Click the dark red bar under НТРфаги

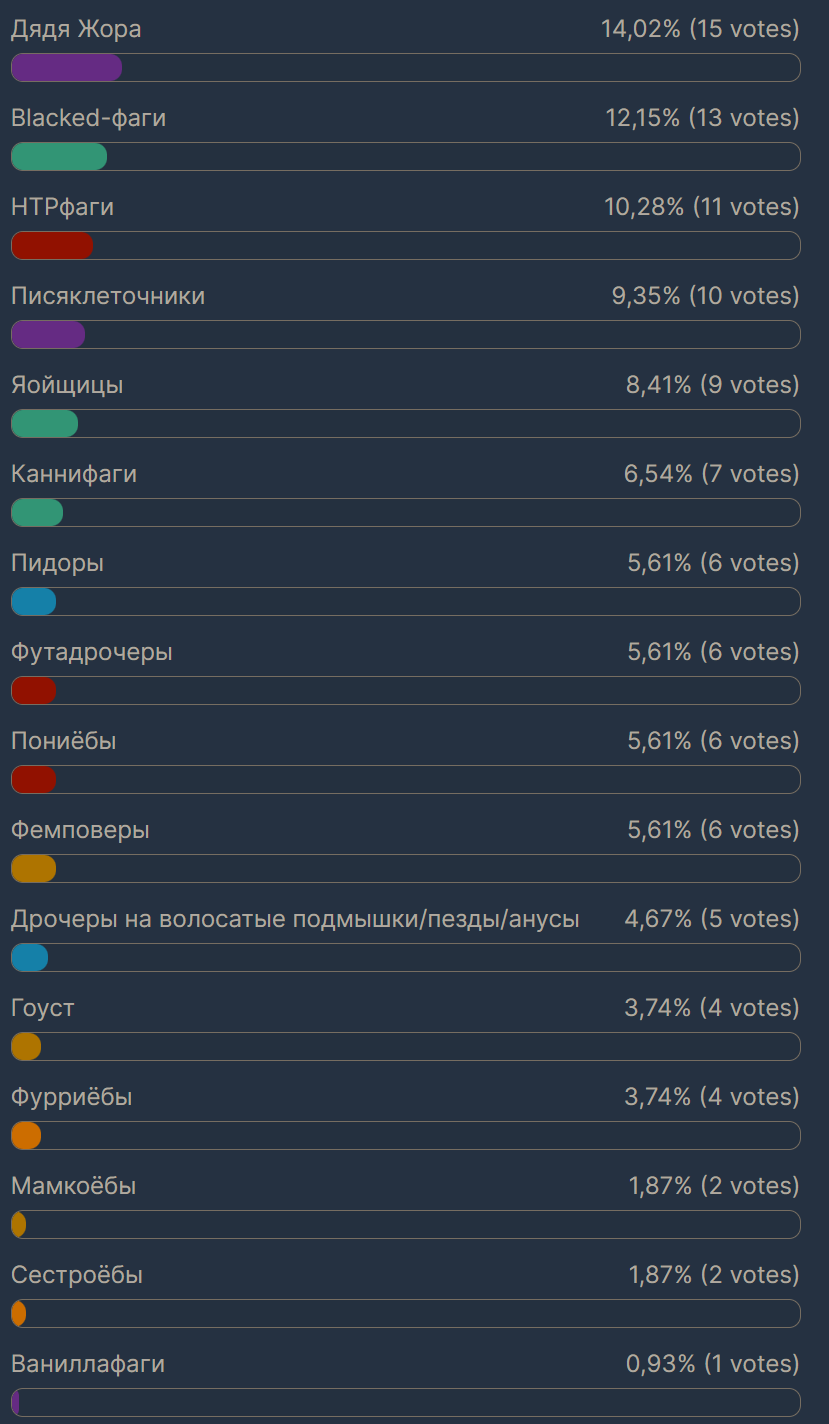(52, 245)
